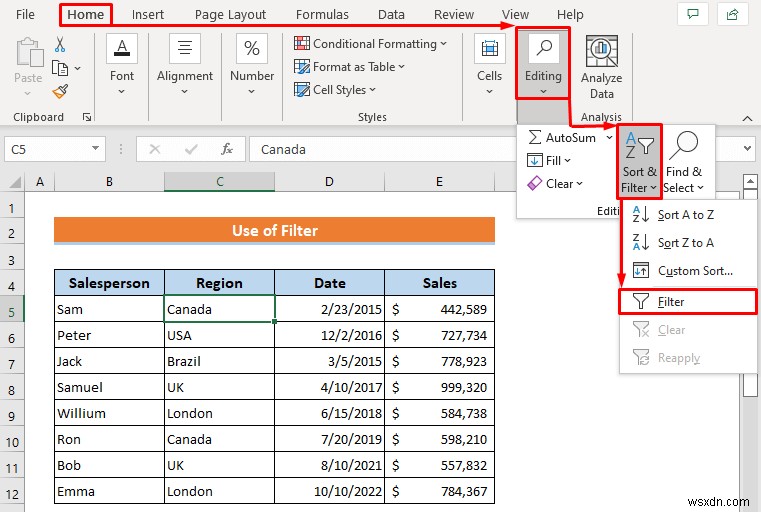Viewport: 761px width, 512px height.
Task: Open the Number percent icon
Action: (251, 49)
